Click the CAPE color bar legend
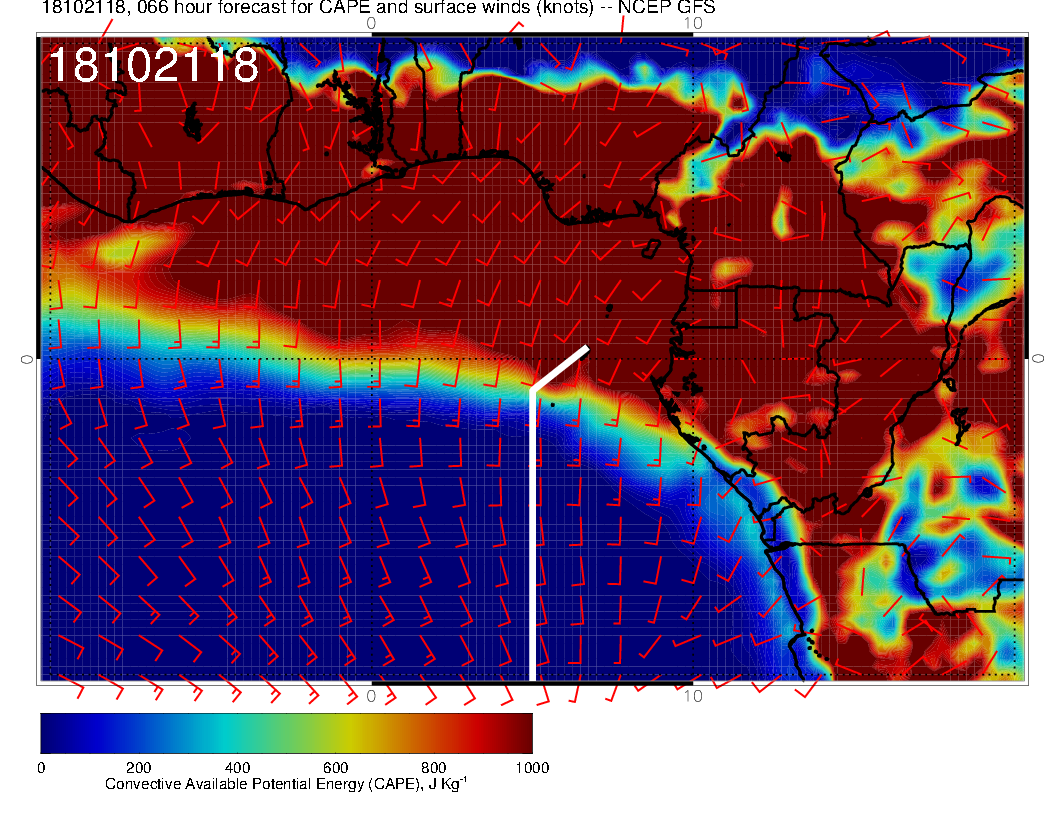Image resolution: width=1056 pixels, height=816 pixels. tap(286, 733)
